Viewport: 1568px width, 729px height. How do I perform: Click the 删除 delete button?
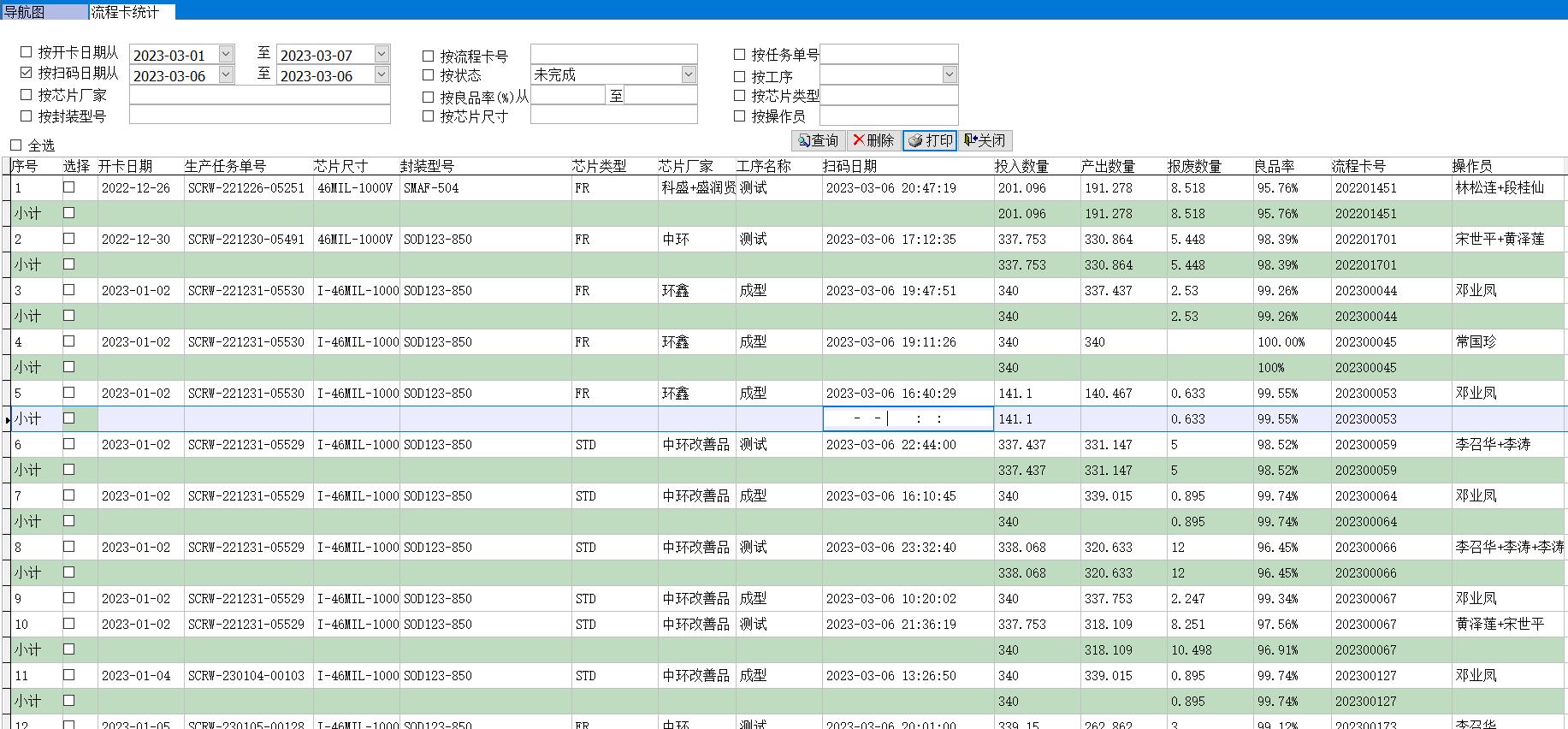[x=873, y=140]
